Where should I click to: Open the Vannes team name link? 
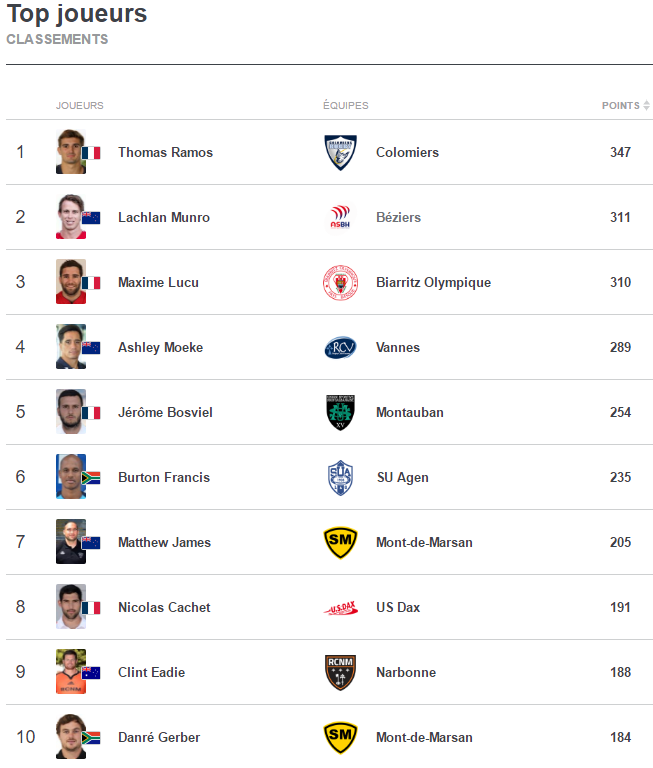(398, 347)
